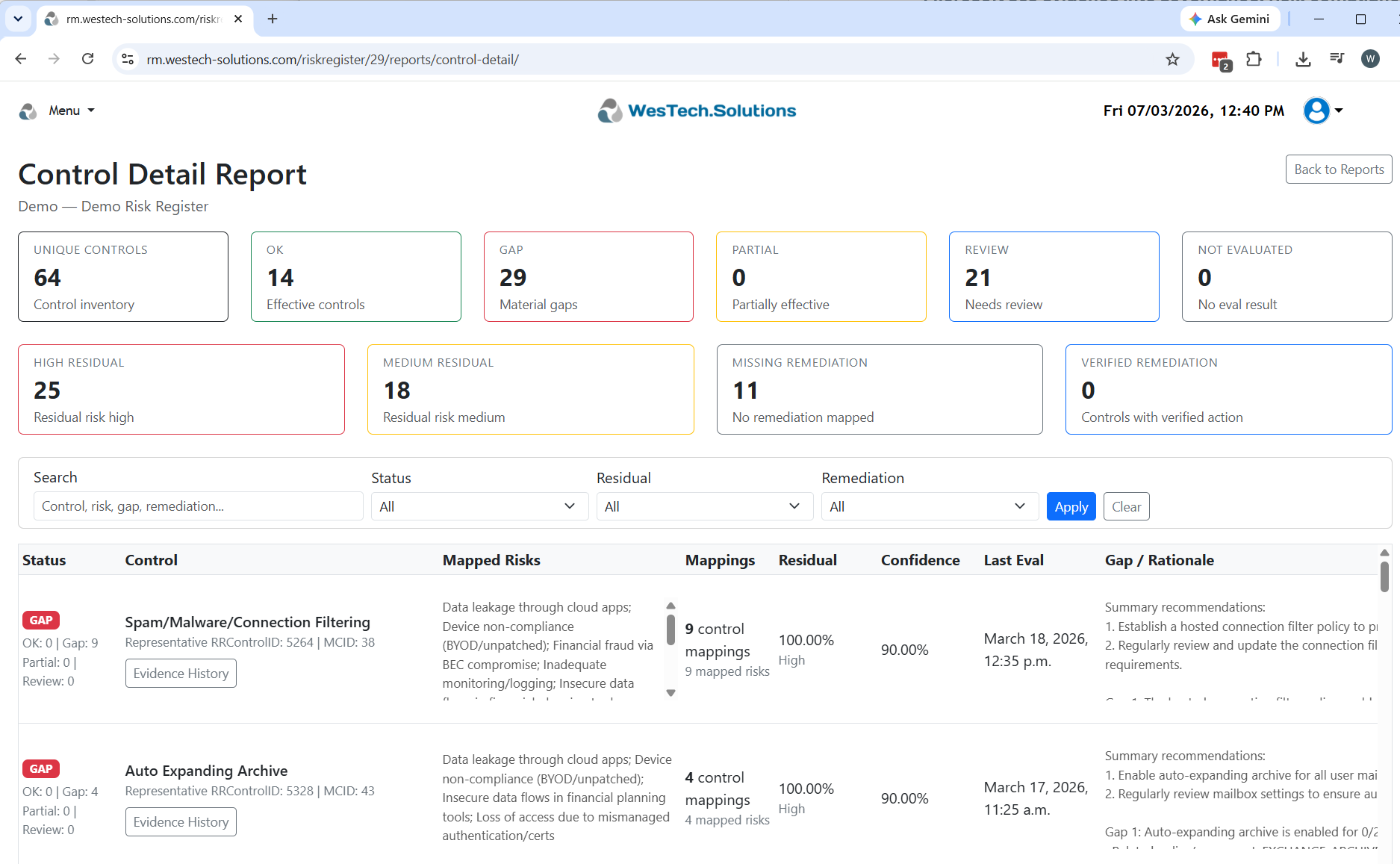Click the browser back arrow icon
The height and width of the screenshot is (864, 1400).
[x=21, y=59]
